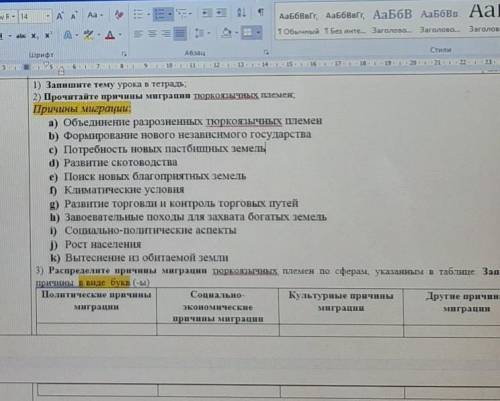Click the Grow Font icon

(x=60, y=15)
